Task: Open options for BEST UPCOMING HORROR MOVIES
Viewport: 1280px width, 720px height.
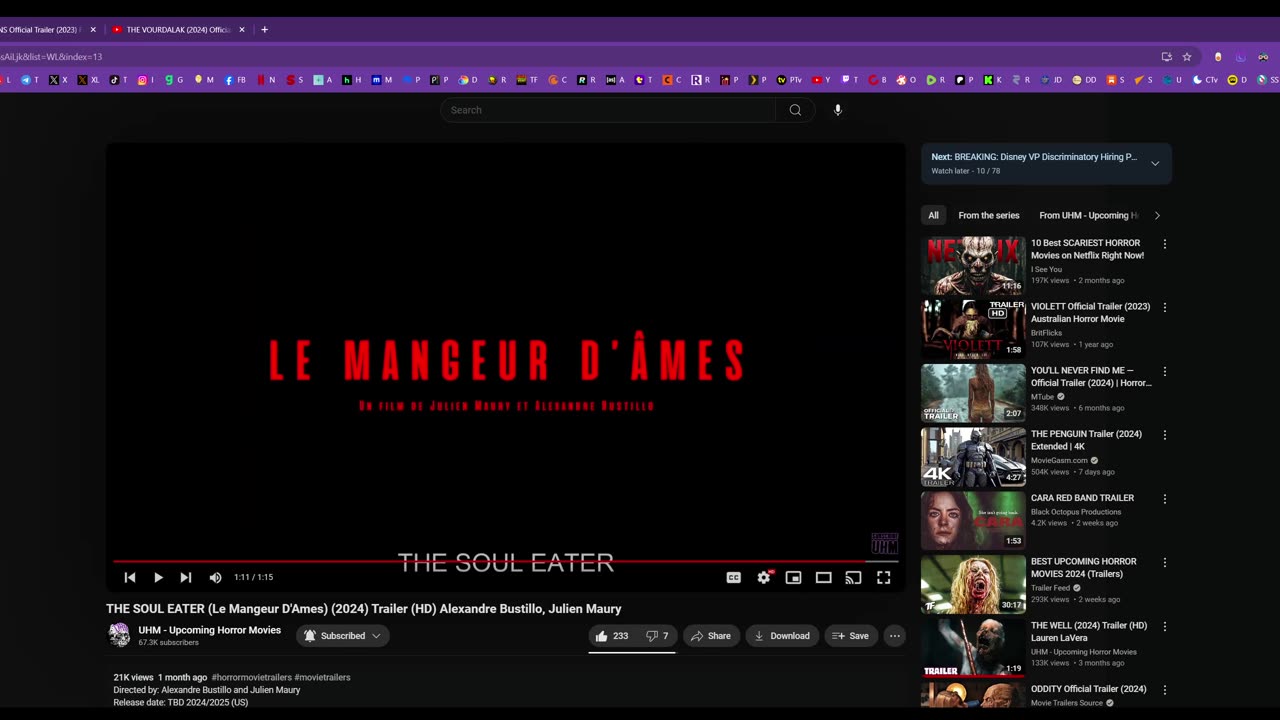Action: (x=1164, y=563)
